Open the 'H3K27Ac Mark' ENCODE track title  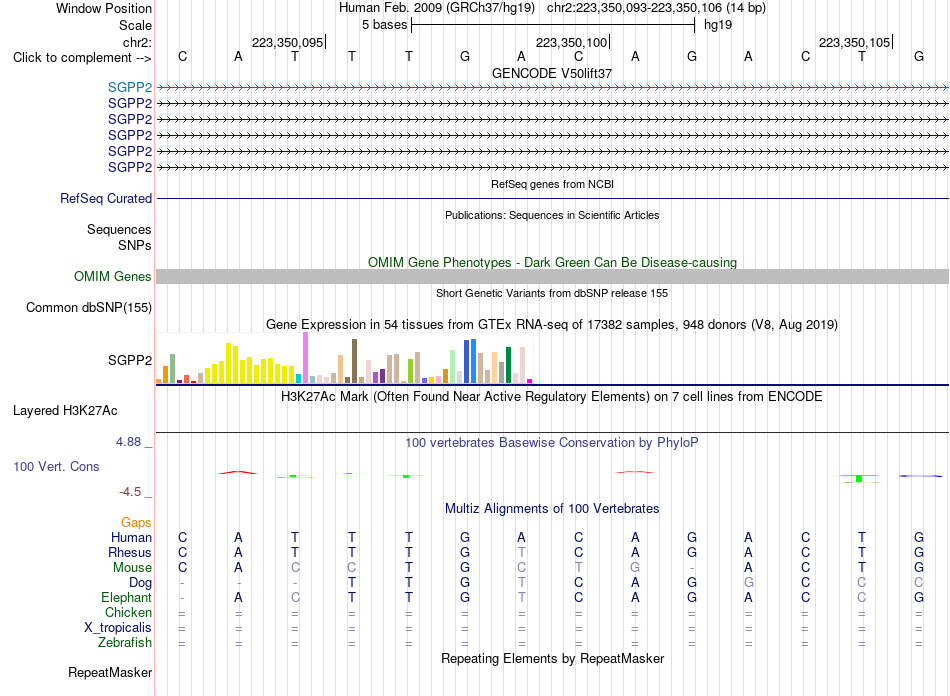tap(552, 397)
